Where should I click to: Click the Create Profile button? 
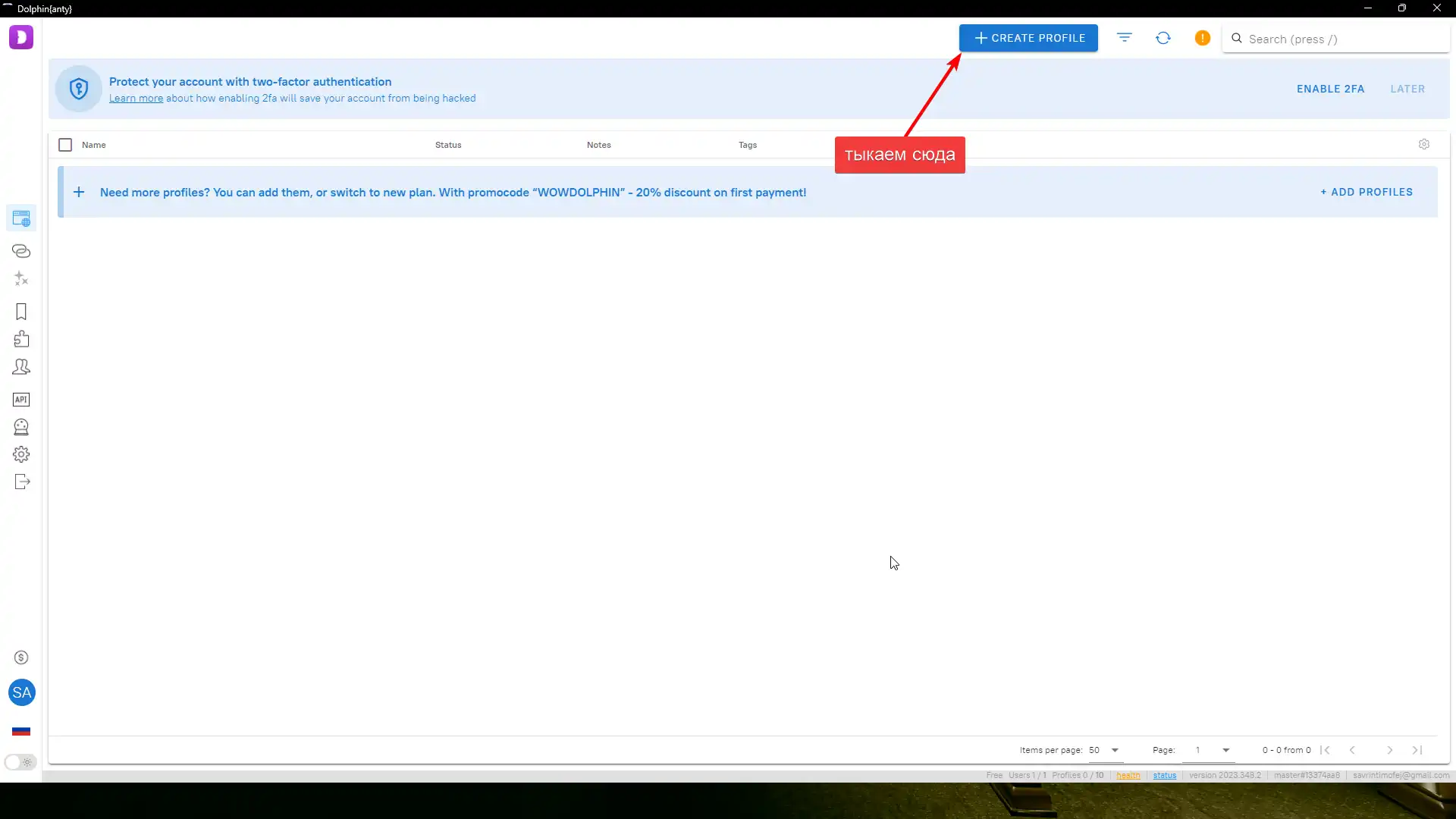coord(1028,38)
